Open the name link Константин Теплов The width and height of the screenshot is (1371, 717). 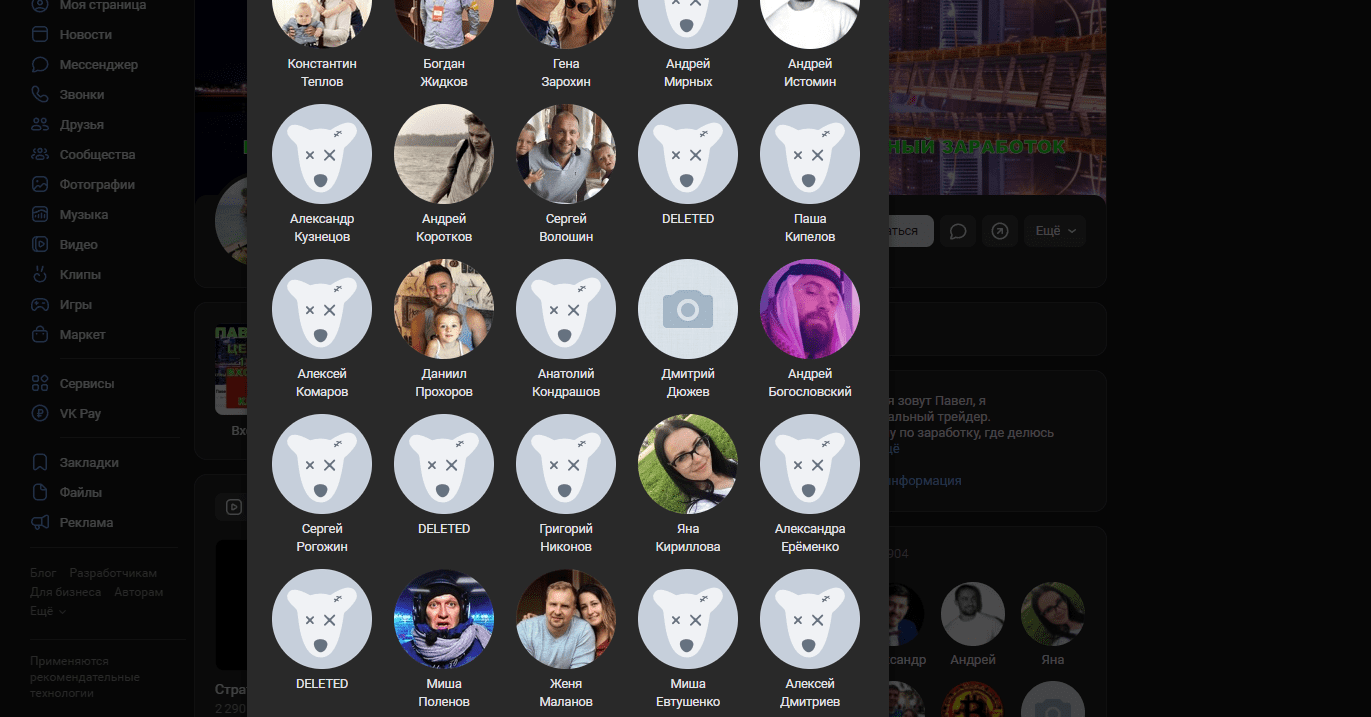tap(322, 73)
